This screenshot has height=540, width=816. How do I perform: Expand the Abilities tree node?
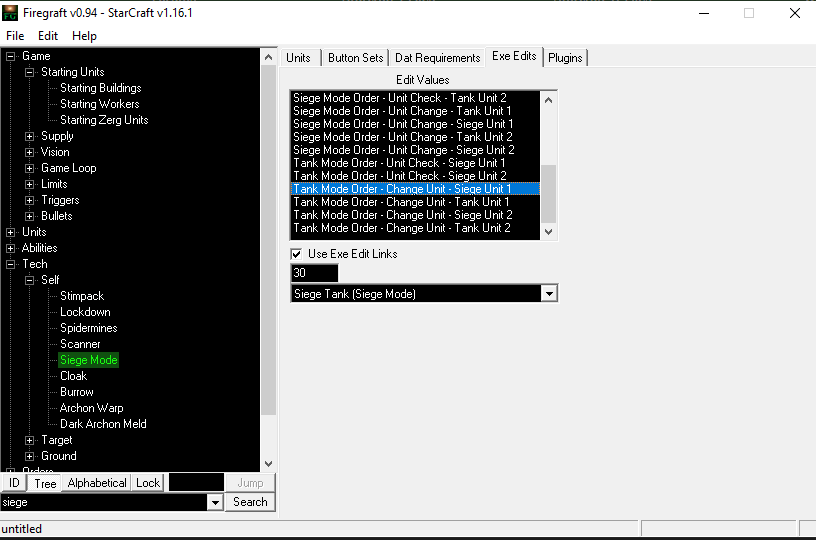click(x=10, y=248)
